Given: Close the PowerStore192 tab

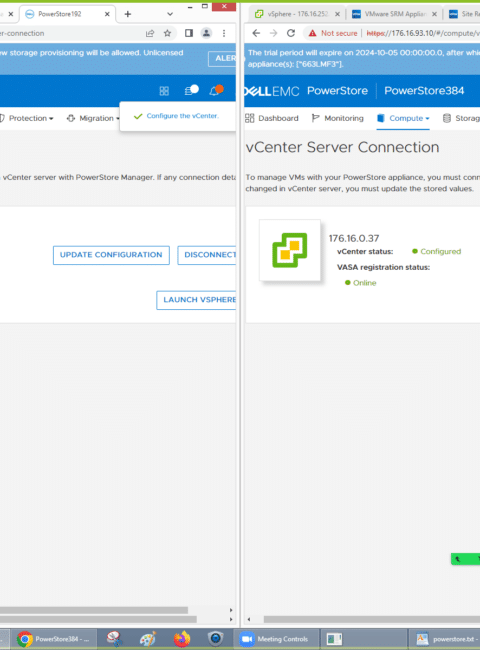Looking at the screenshot, I should (x=107, y=14).
